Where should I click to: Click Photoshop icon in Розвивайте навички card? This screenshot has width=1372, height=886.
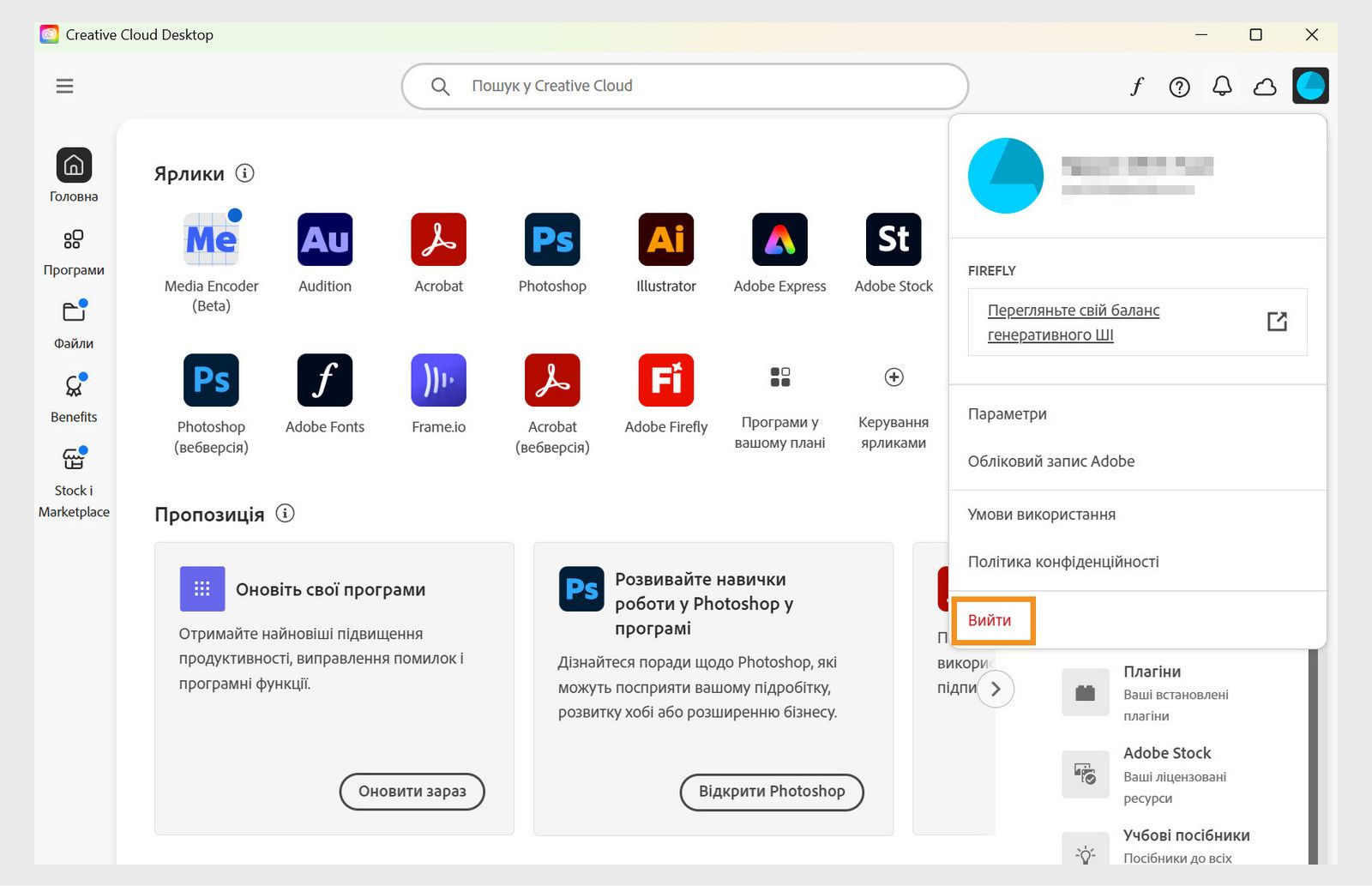(581, 588)
